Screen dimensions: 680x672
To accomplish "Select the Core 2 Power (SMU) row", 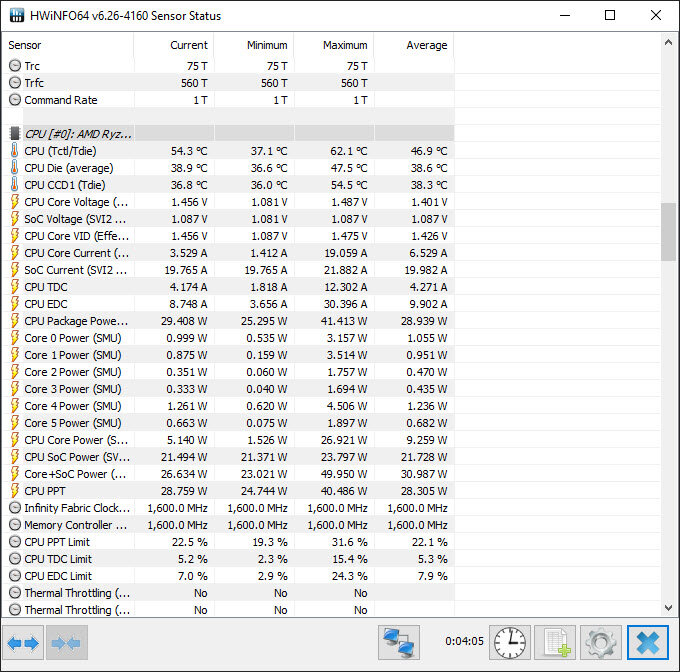I will tap(229, 372).
